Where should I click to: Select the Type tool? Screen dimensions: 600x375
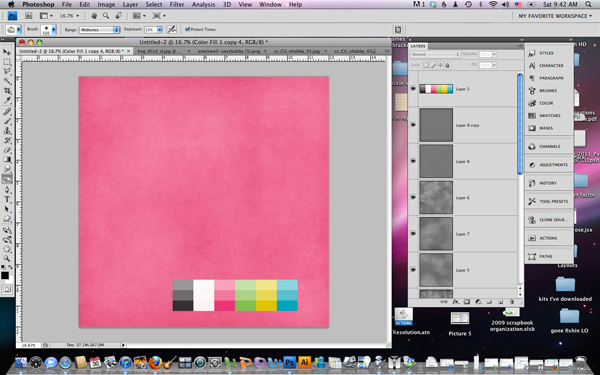pos(7,199)
